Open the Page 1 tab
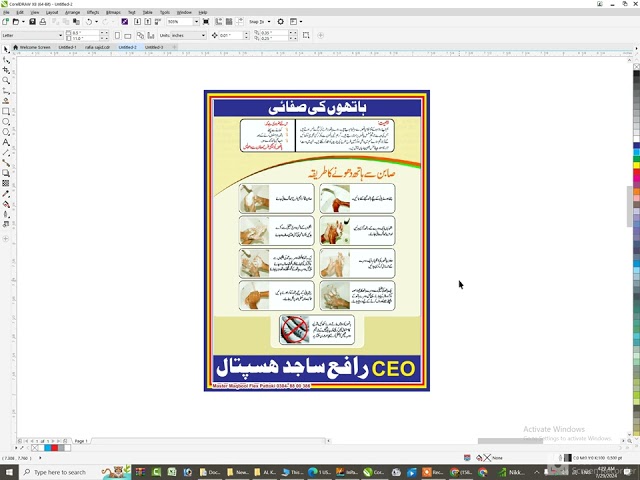Screen dimensions: 640x480 (81, 441)
